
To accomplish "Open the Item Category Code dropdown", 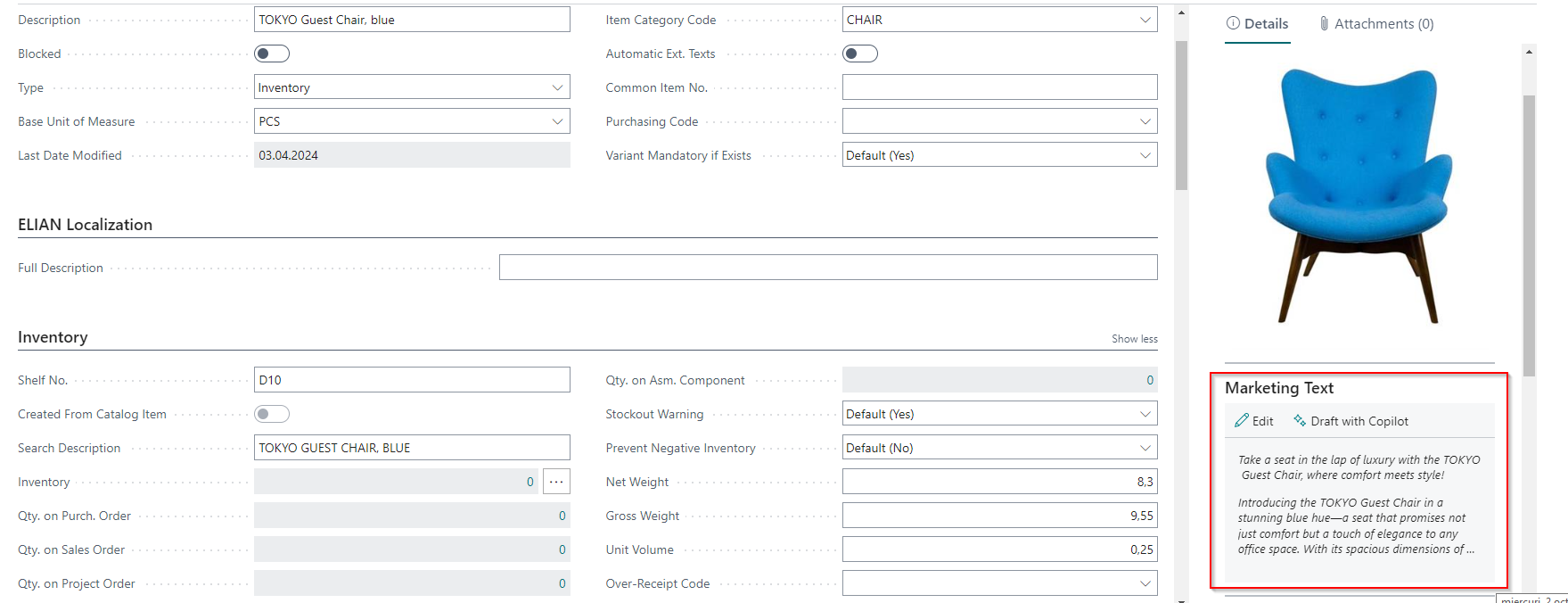I will [1145, 20].
